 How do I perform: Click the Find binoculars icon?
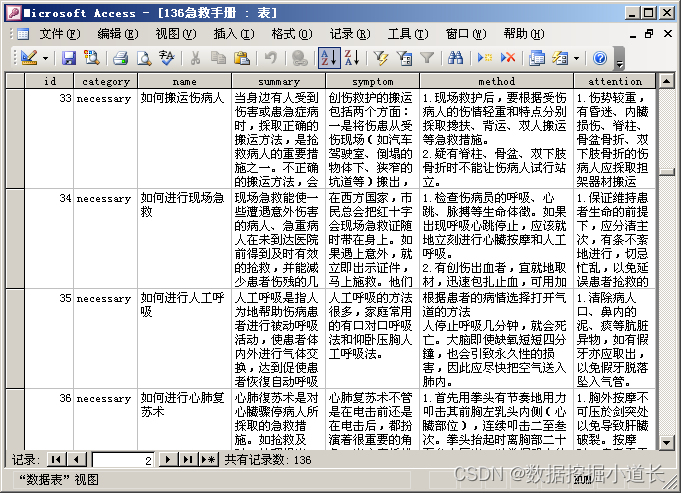[456, 58]
